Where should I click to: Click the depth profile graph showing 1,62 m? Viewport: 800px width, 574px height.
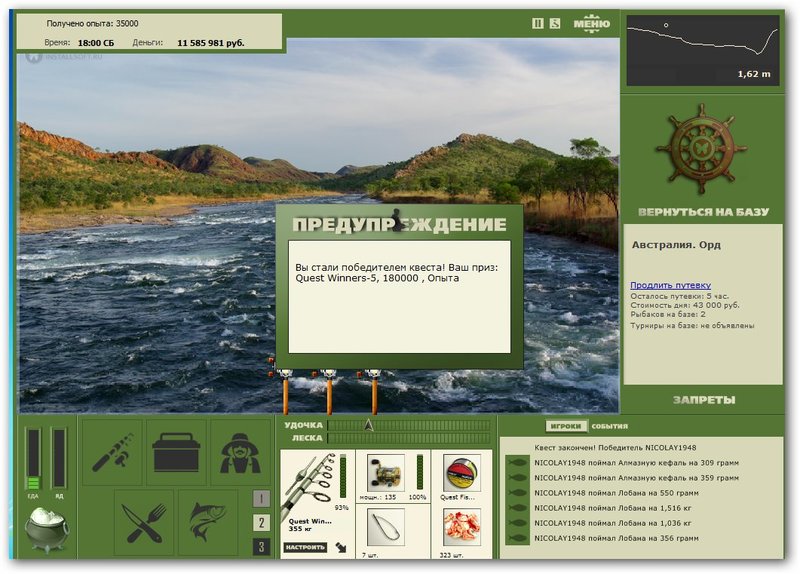pyautogui.click(x=703, y=50)
